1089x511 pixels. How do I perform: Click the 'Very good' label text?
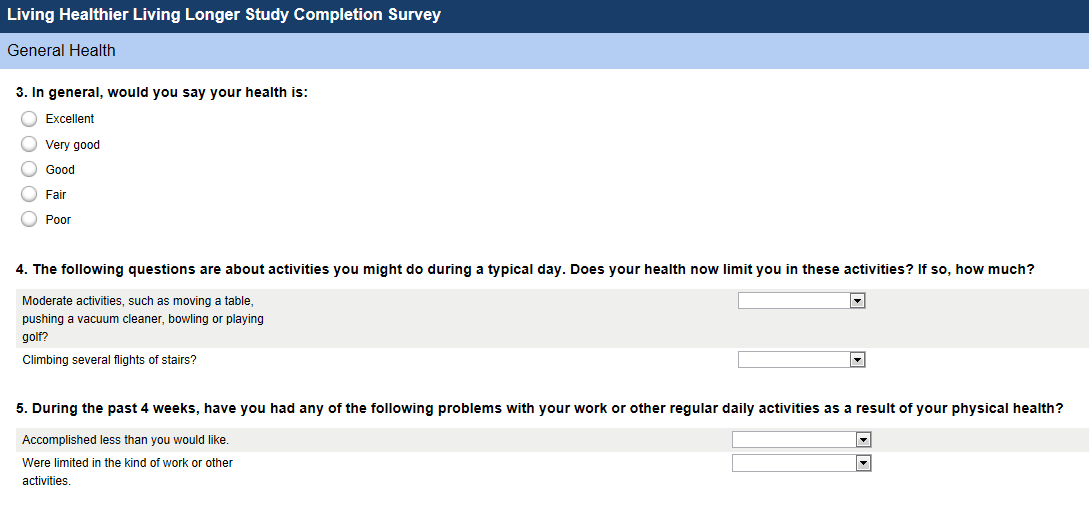tap(73, 145)
